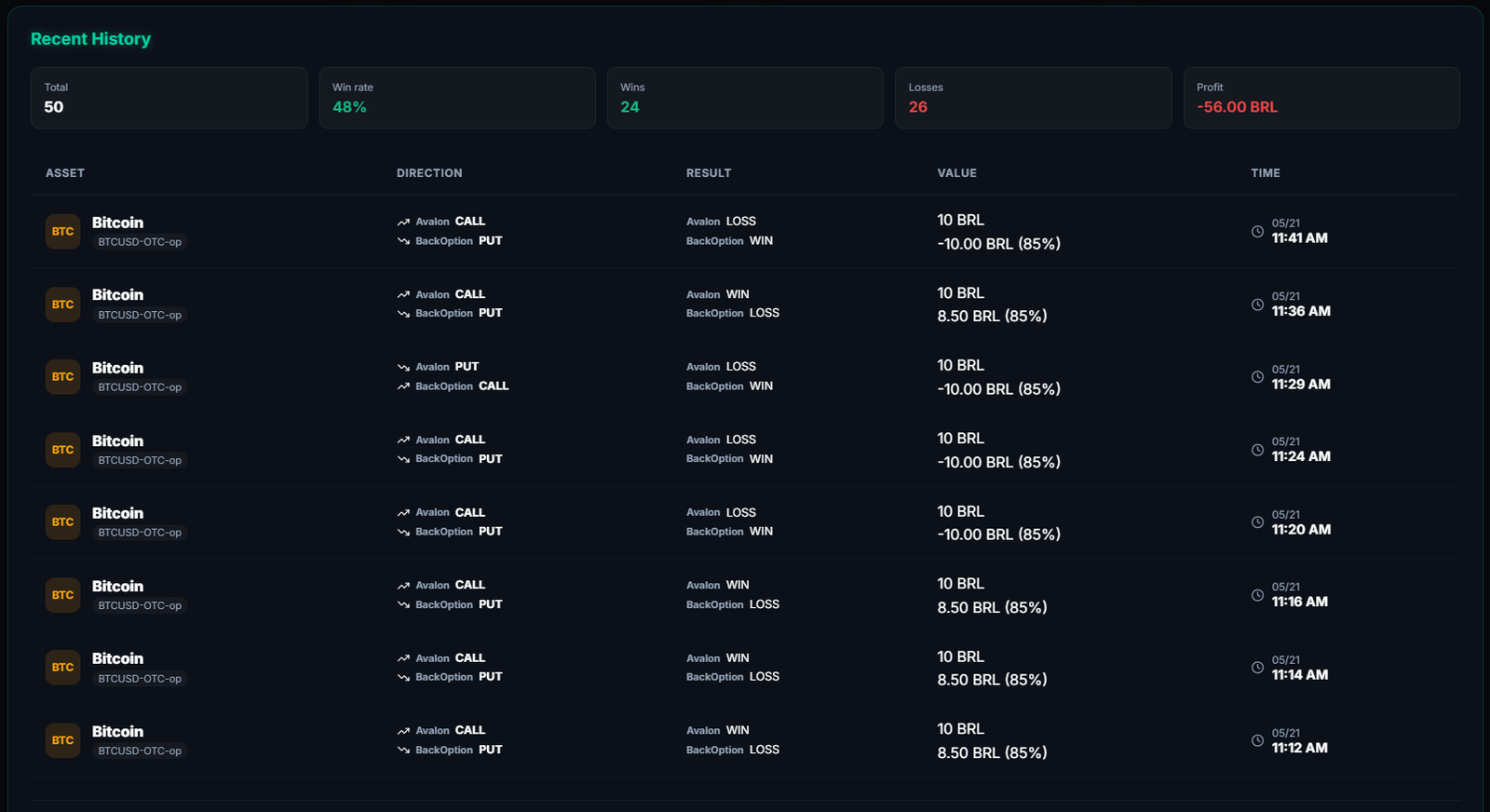Click the BTC icon in the 11:16 AM row

tap(62, 595)
